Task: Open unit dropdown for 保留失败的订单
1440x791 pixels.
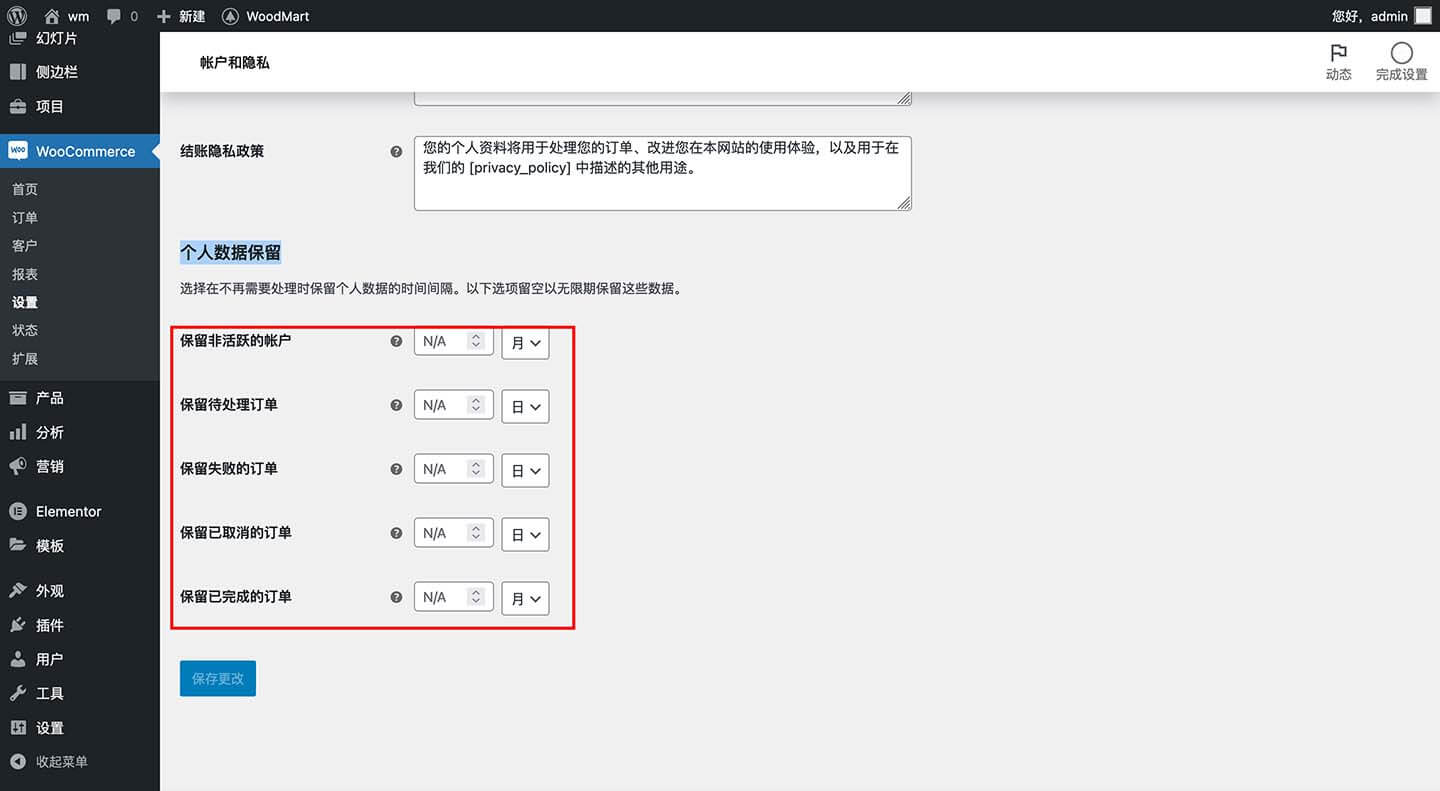Action: 525,471
